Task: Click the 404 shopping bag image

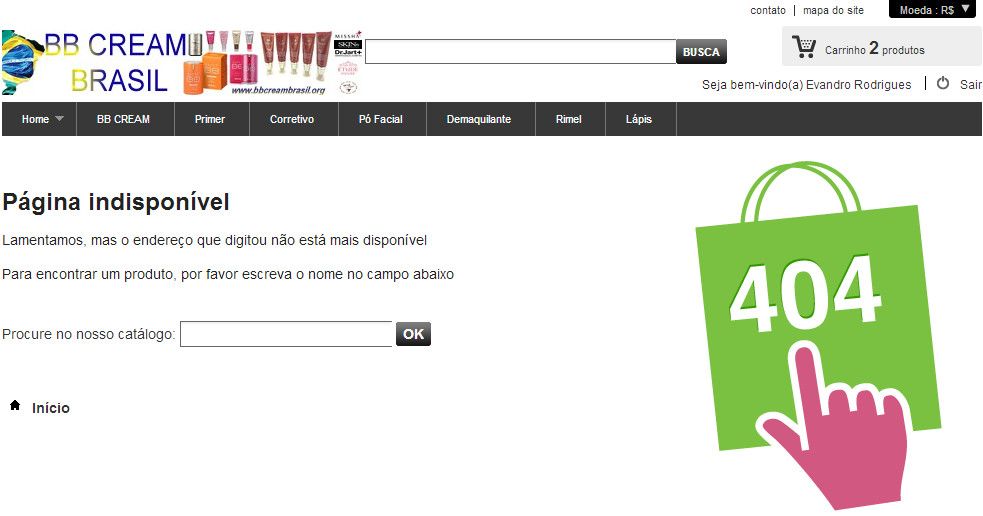Action: pyautogui.click(x=818, y=335)
